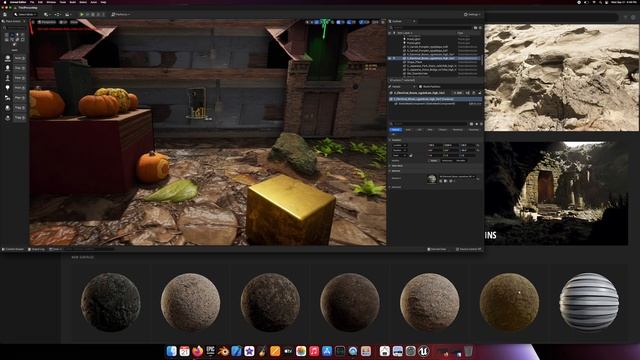640x360 pixels.
Task: Select the Character icon in Place Actors
Action: pyautogui.click(x=7, y=68)
